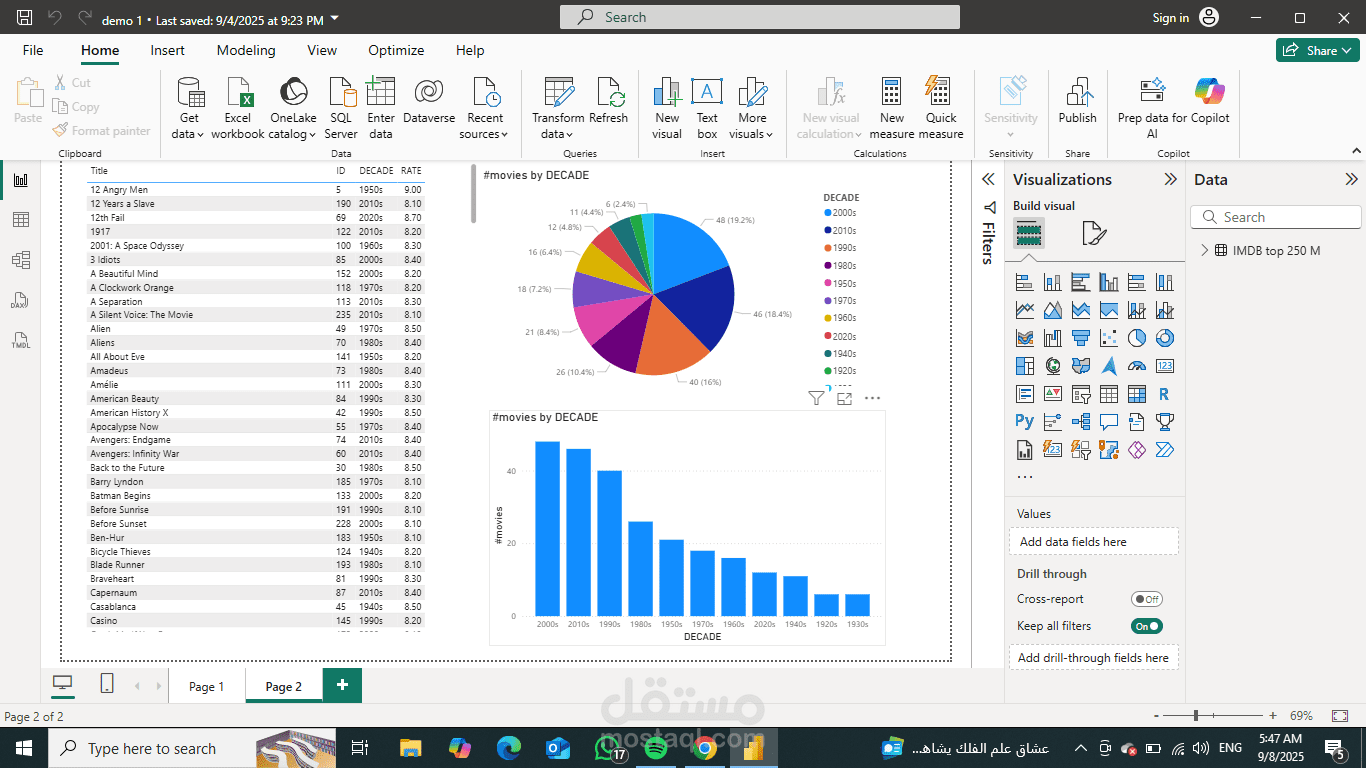Select the Pie chart visual icon
The height and width of the screenshot is (768, 1366).
click(x=1136, y=339)
